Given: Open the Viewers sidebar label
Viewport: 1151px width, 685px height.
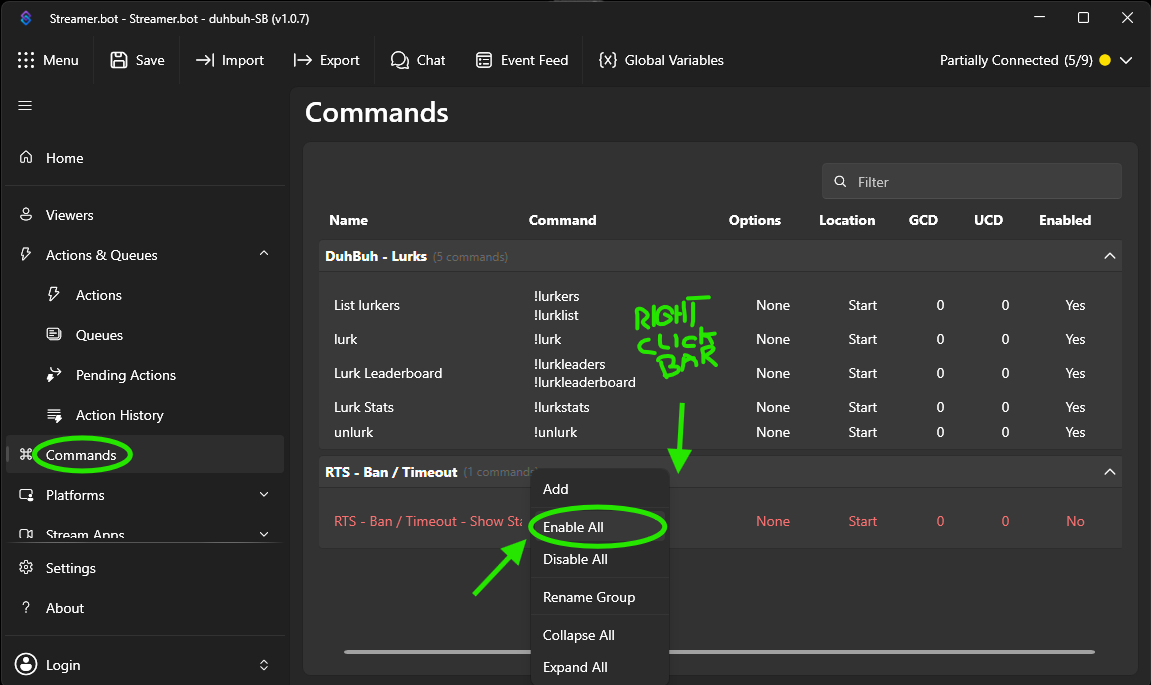Looking at the screenshot, I should 70,215.
